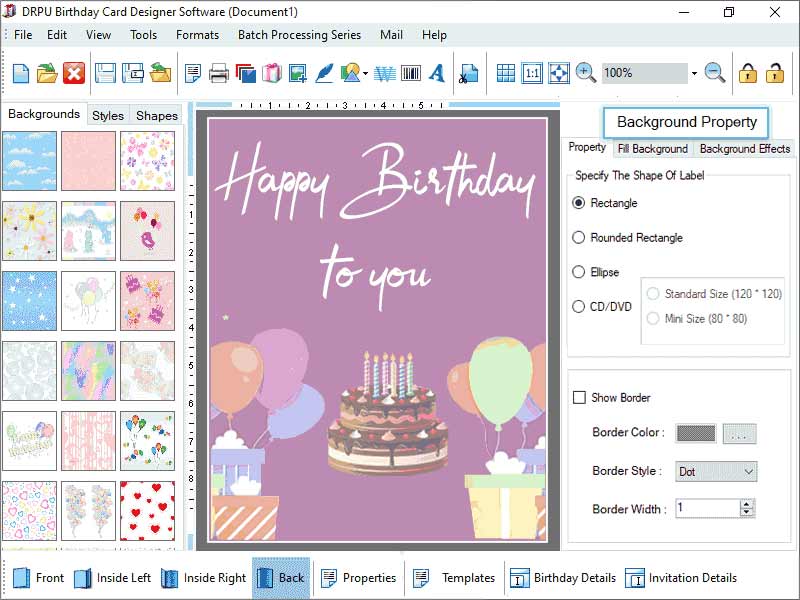Viewport: 800px width, 600px height.
Task: Open the Print tool
Action: (217, 73)
